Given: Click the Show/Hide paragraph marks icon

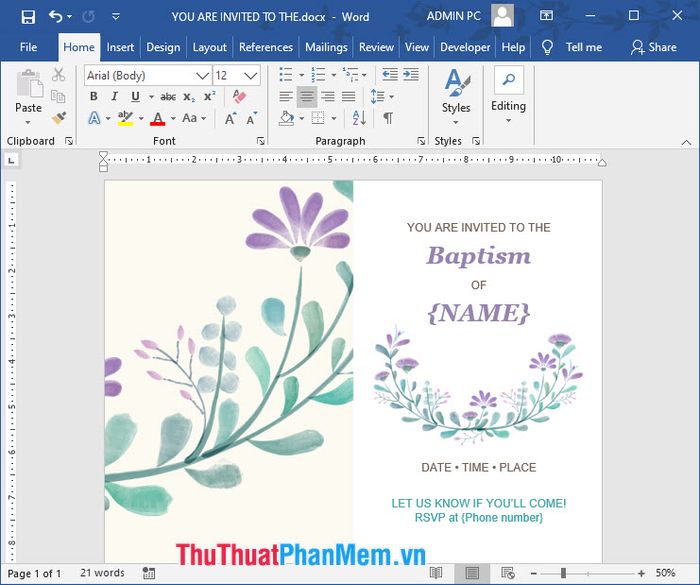Looking at the screenshot, I should coord(387,118).
